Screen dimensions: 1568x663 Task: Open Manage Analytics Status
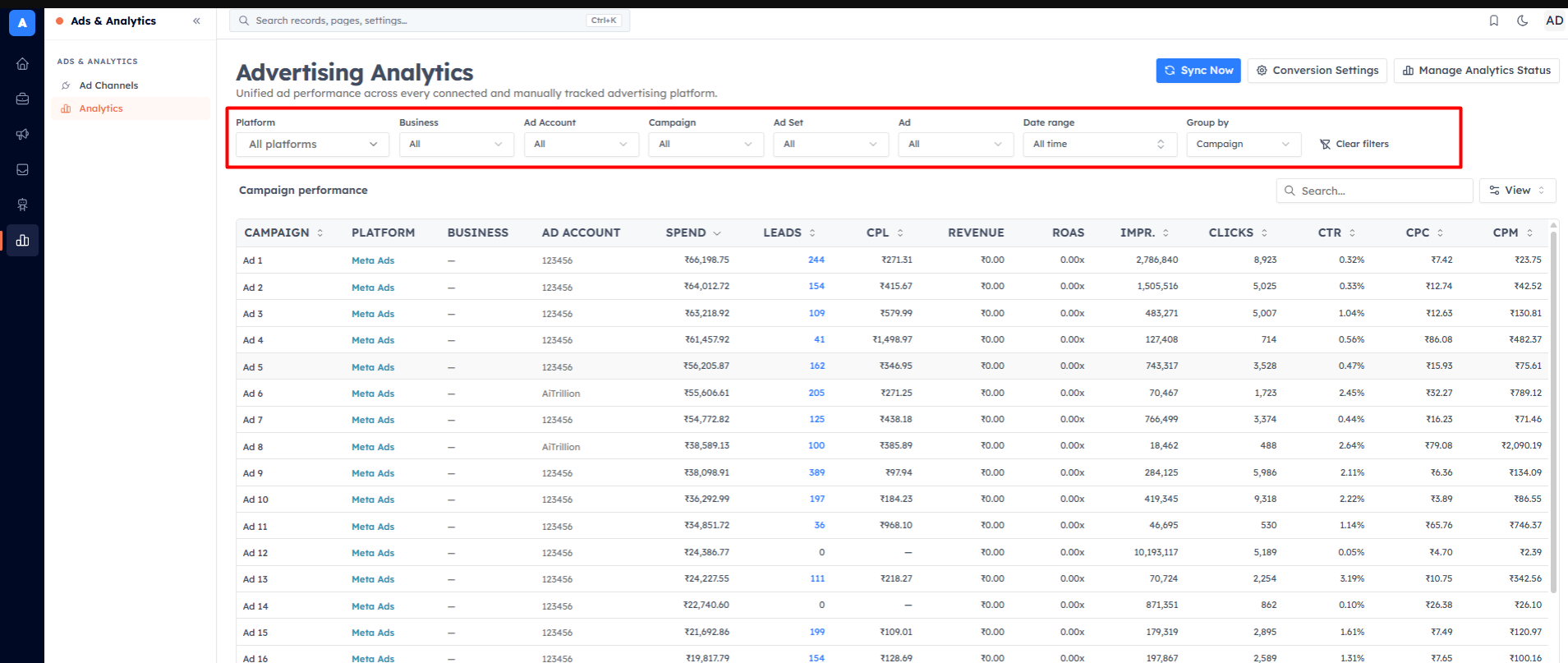click(x=1476, y=71)
